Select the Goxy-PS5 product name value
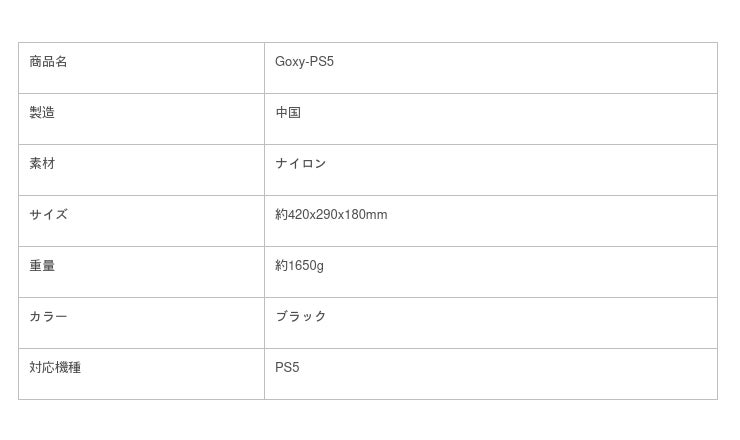The width and height of the screenshot is (740, 440). pos(304,62)
